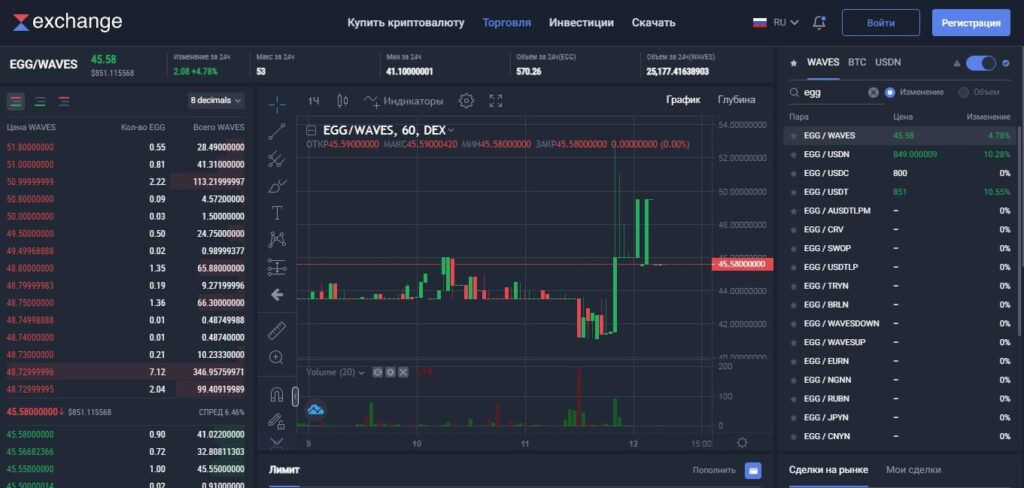Click the exchange logo

(67, 22)
